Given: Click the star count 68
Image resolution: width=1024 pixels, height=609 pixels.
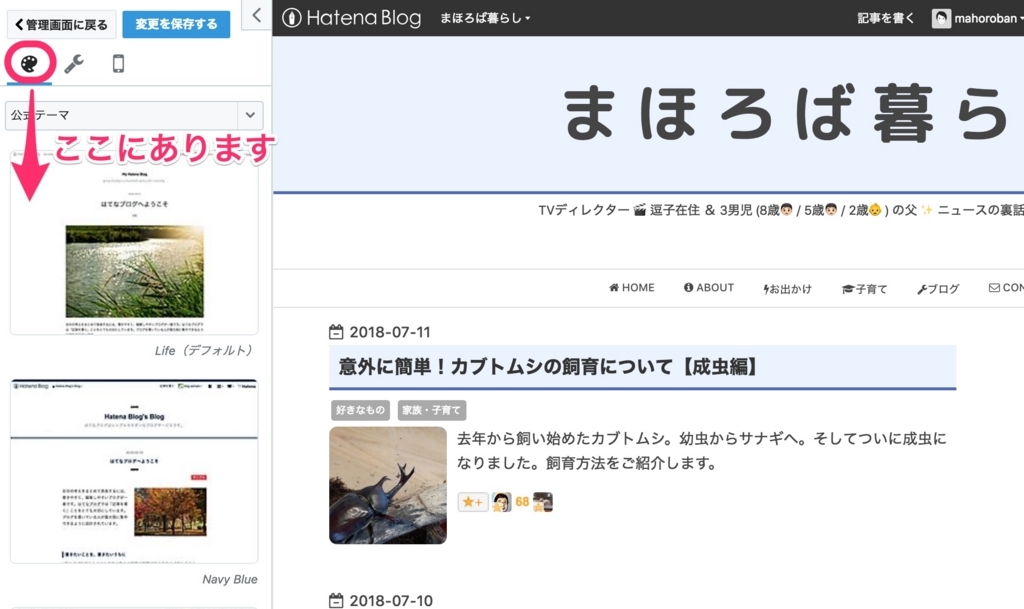Looking at the screenshot, I should [x=522, y=502].
